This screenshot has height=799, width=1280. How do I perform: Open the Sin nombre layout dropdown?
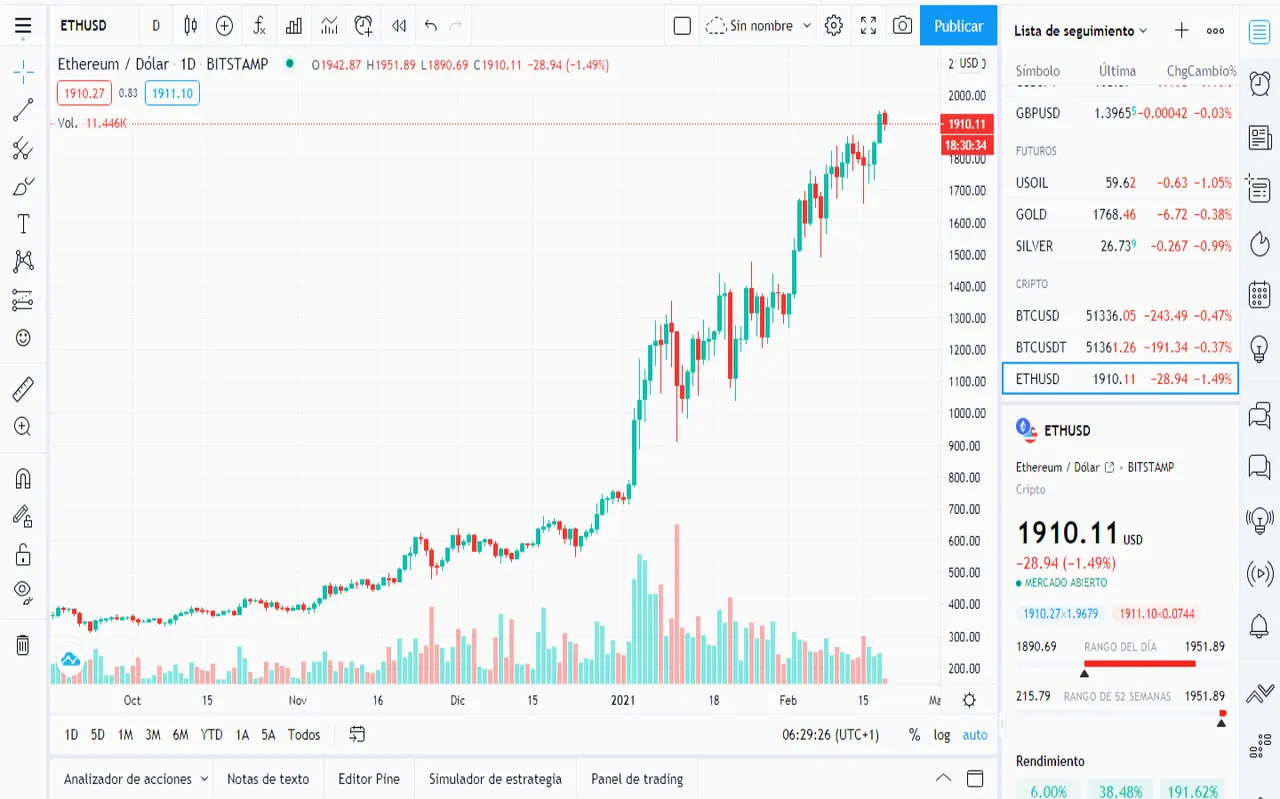click(x=759, y=26)
